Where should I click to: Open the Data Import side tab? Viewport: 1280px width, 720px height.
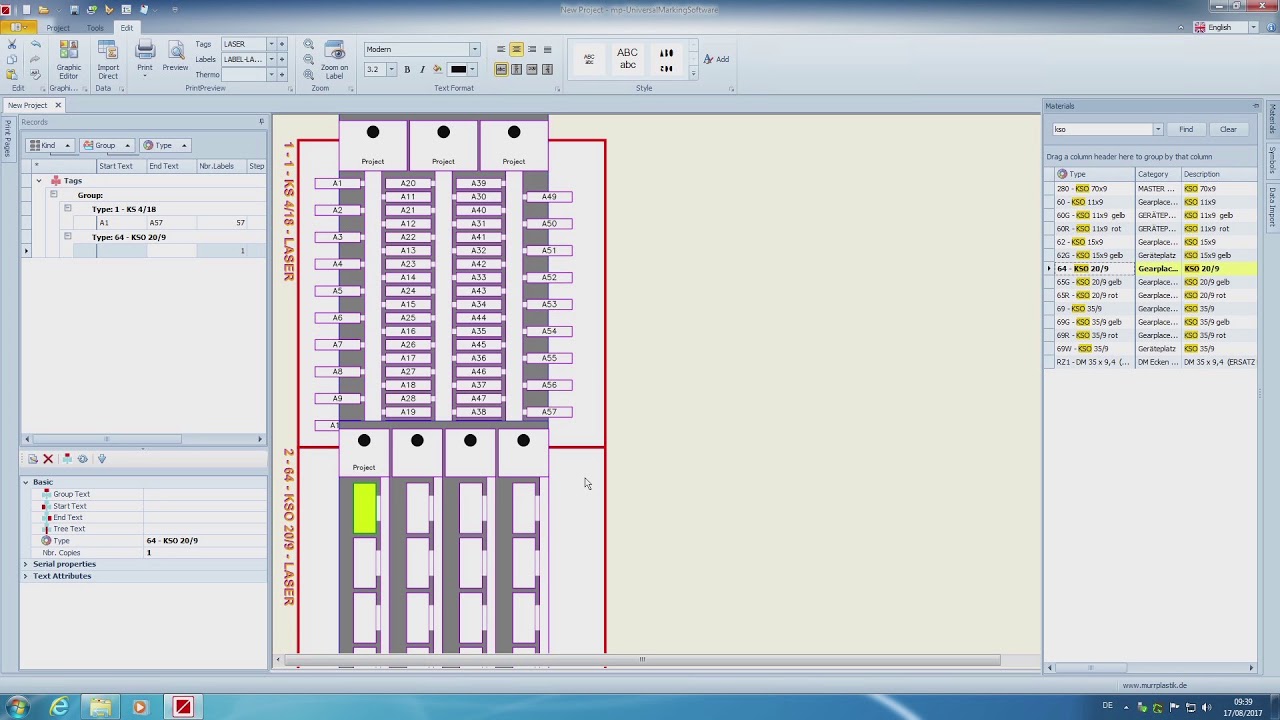click(1273, 207)
